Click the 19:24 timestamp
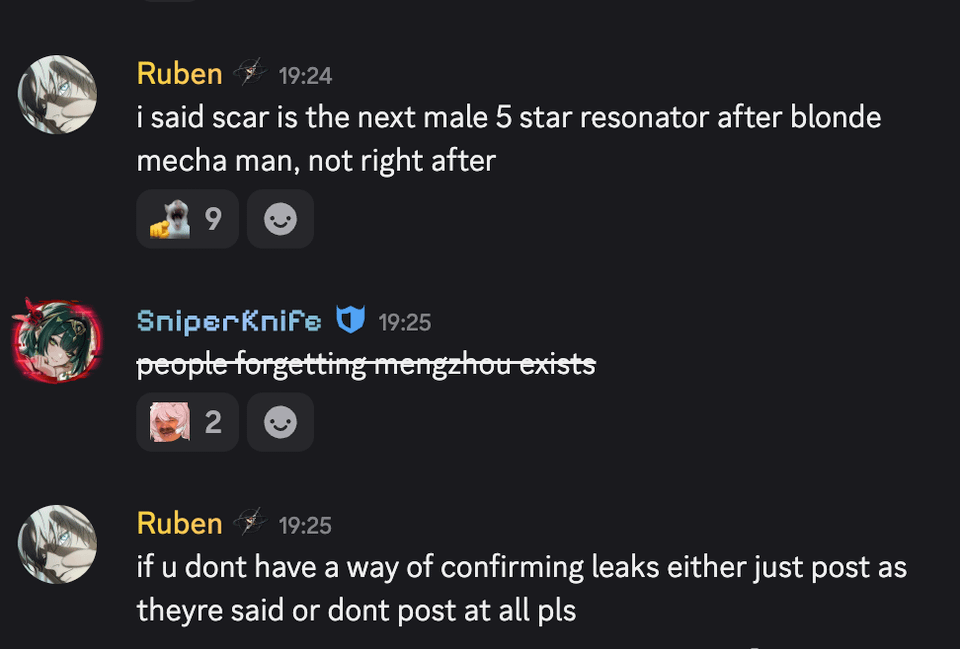Screen dimensions: 960x649 click(x=305, y=76)
